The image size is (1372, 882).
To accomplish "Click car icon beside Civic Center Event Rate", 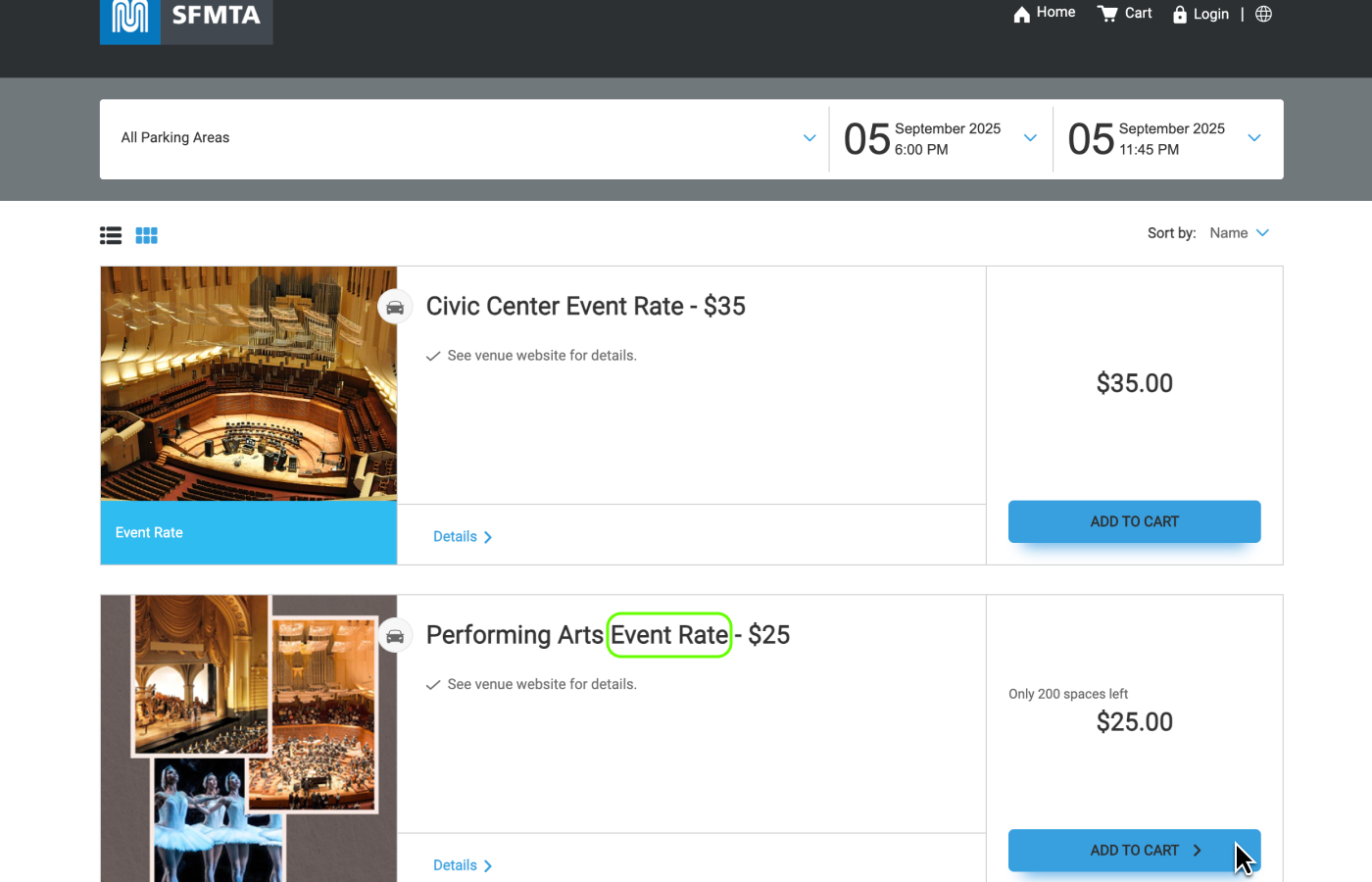I will 395,308.
